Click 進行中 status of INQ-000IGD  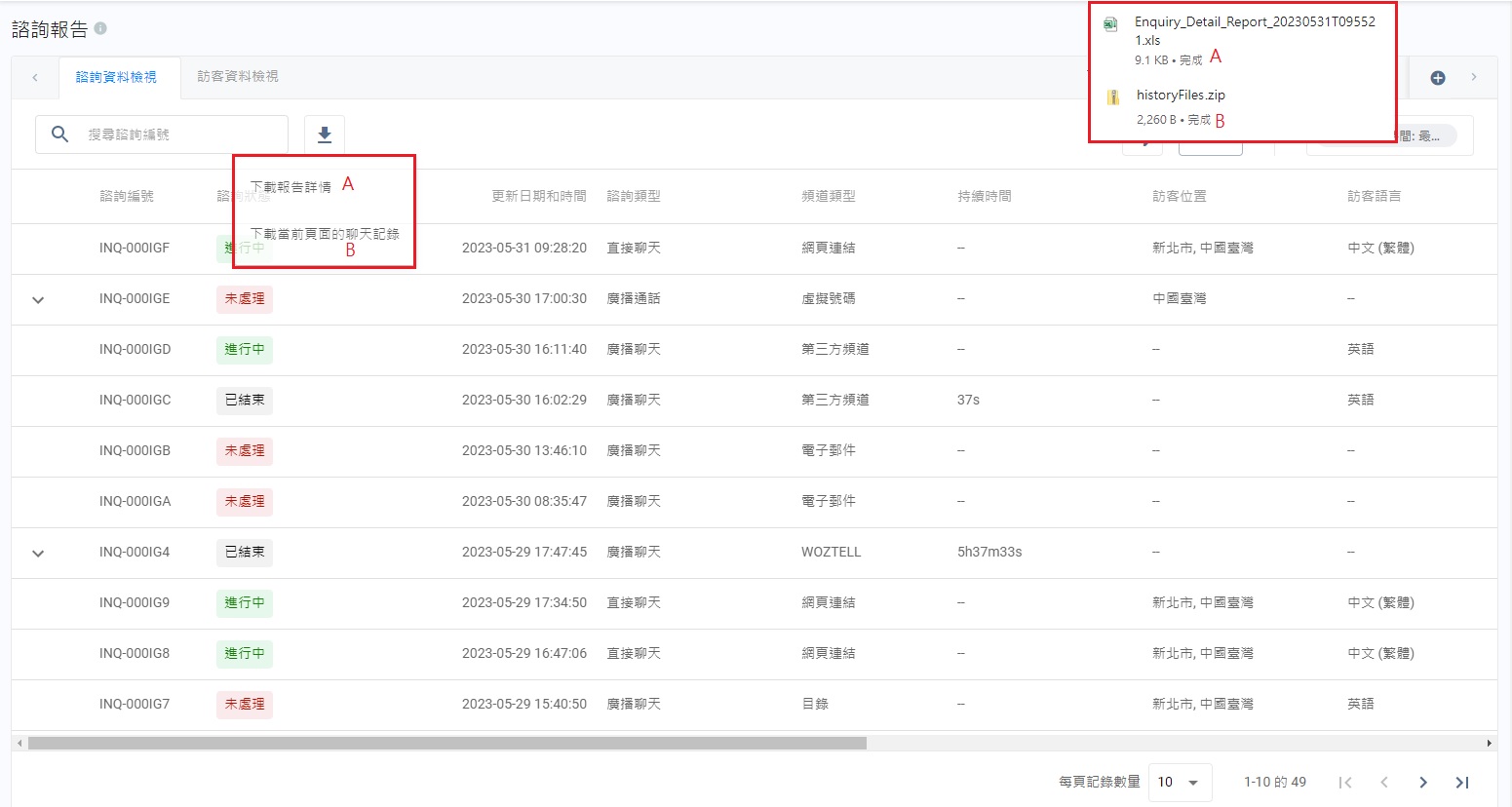pos(245,349)
